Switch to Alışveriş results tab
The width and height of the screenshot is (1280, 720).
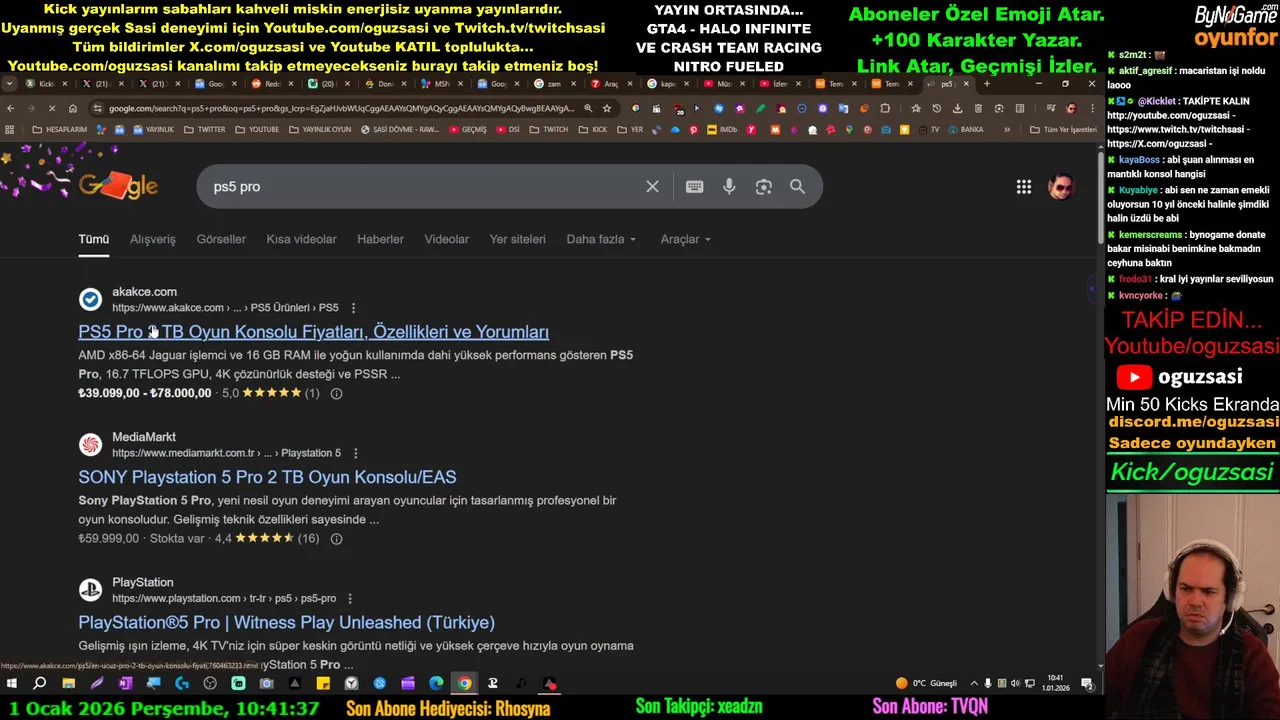pyautogui.click(x=152, y=239)
